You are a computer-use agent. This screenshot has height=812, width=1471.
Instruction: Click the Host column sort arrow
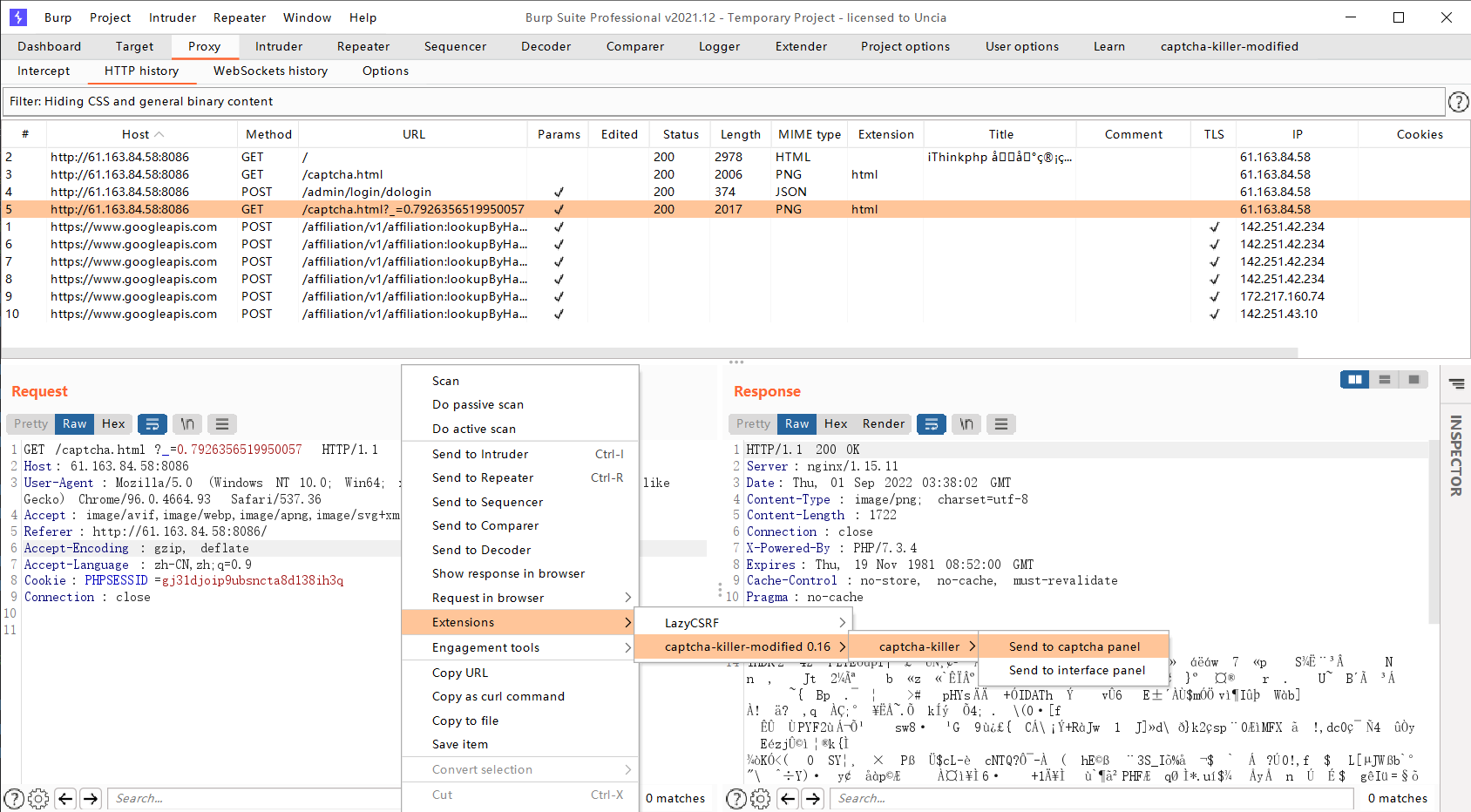159,134
